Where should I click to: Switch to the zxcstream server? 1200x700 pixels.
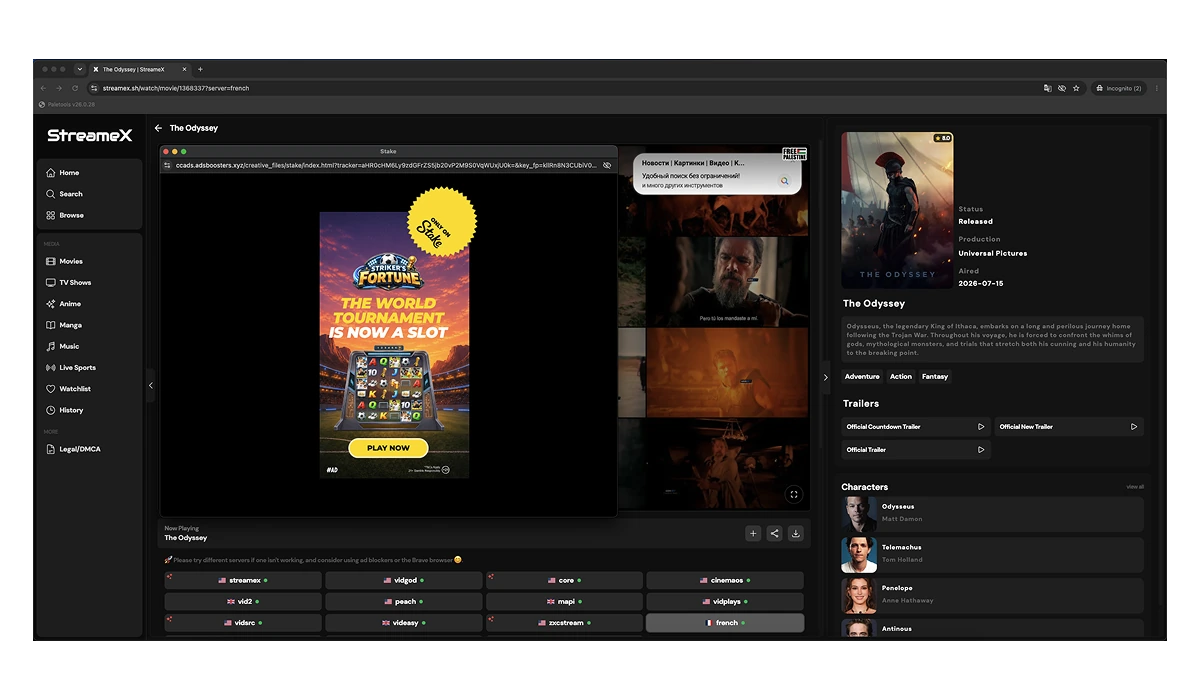(x=564, y=623)
